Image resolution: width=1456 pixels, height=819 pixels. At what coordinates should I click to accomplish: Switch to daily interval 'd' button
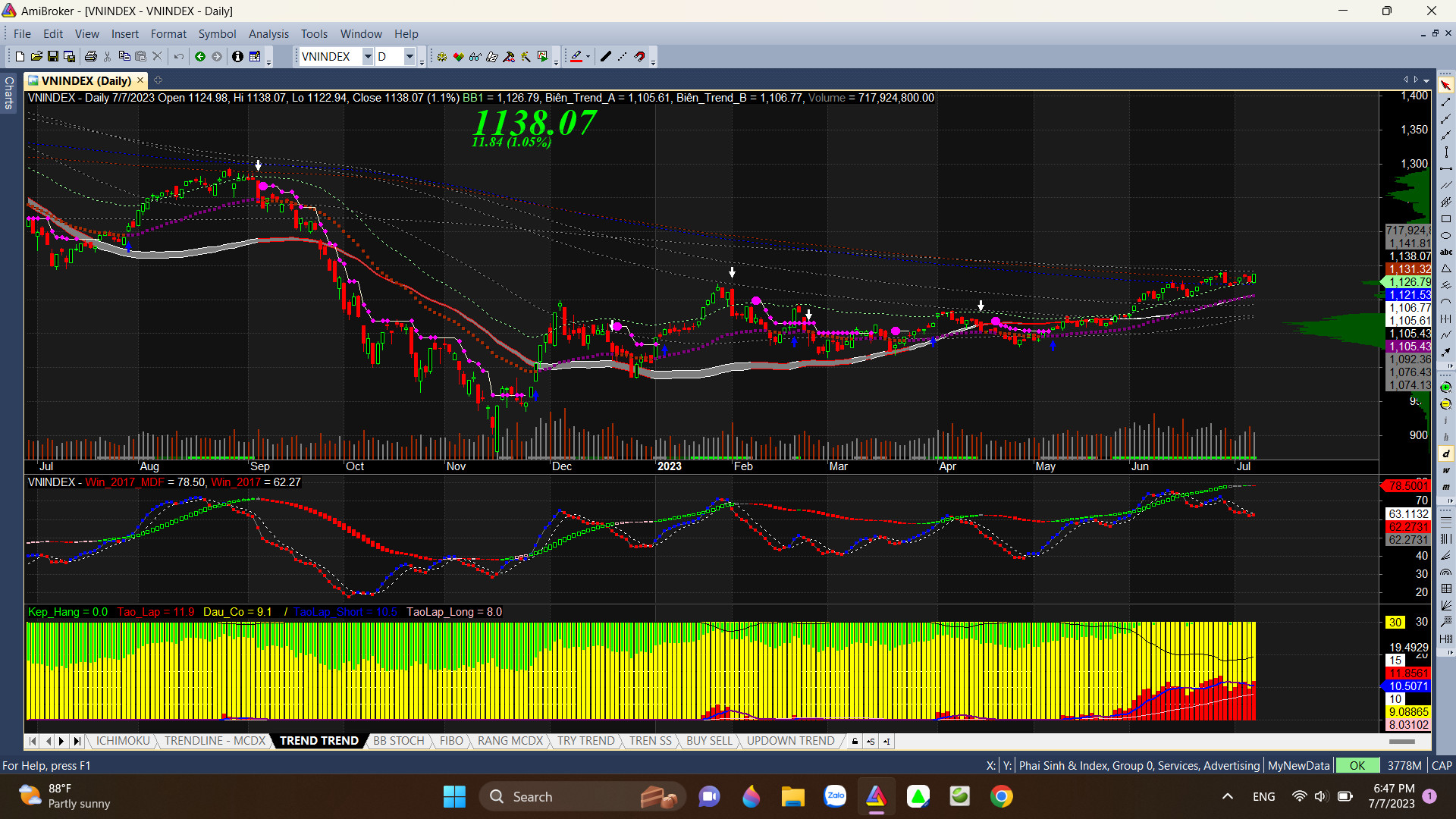coord(1446,454)
